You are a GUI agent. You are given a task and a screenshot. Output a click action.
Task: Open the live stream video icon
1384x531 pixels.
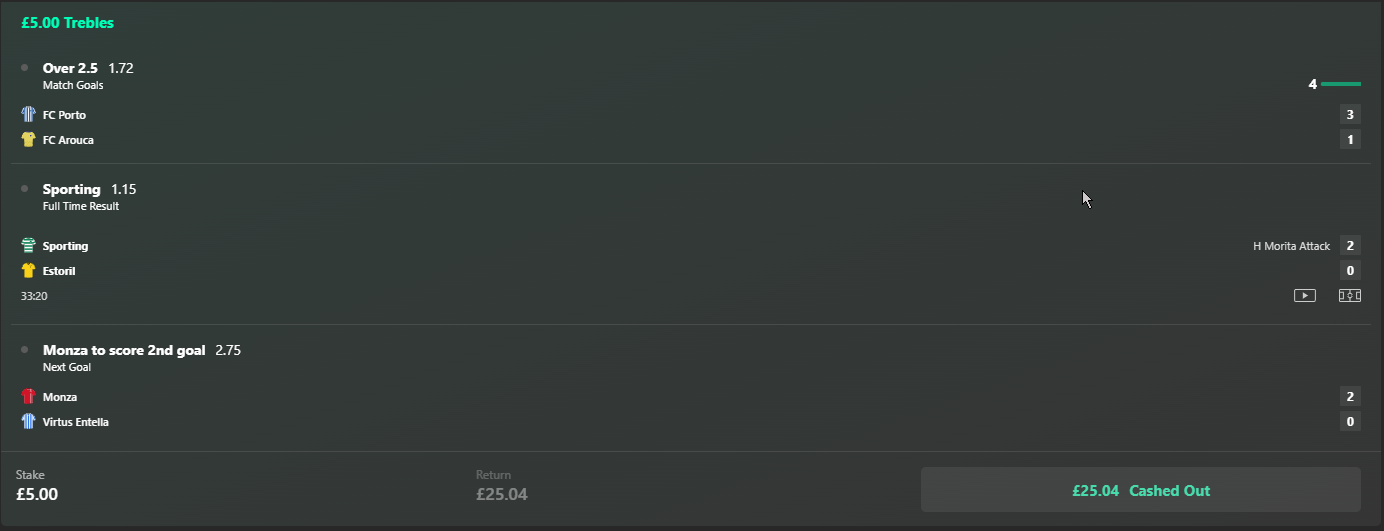coord(1304,295)
